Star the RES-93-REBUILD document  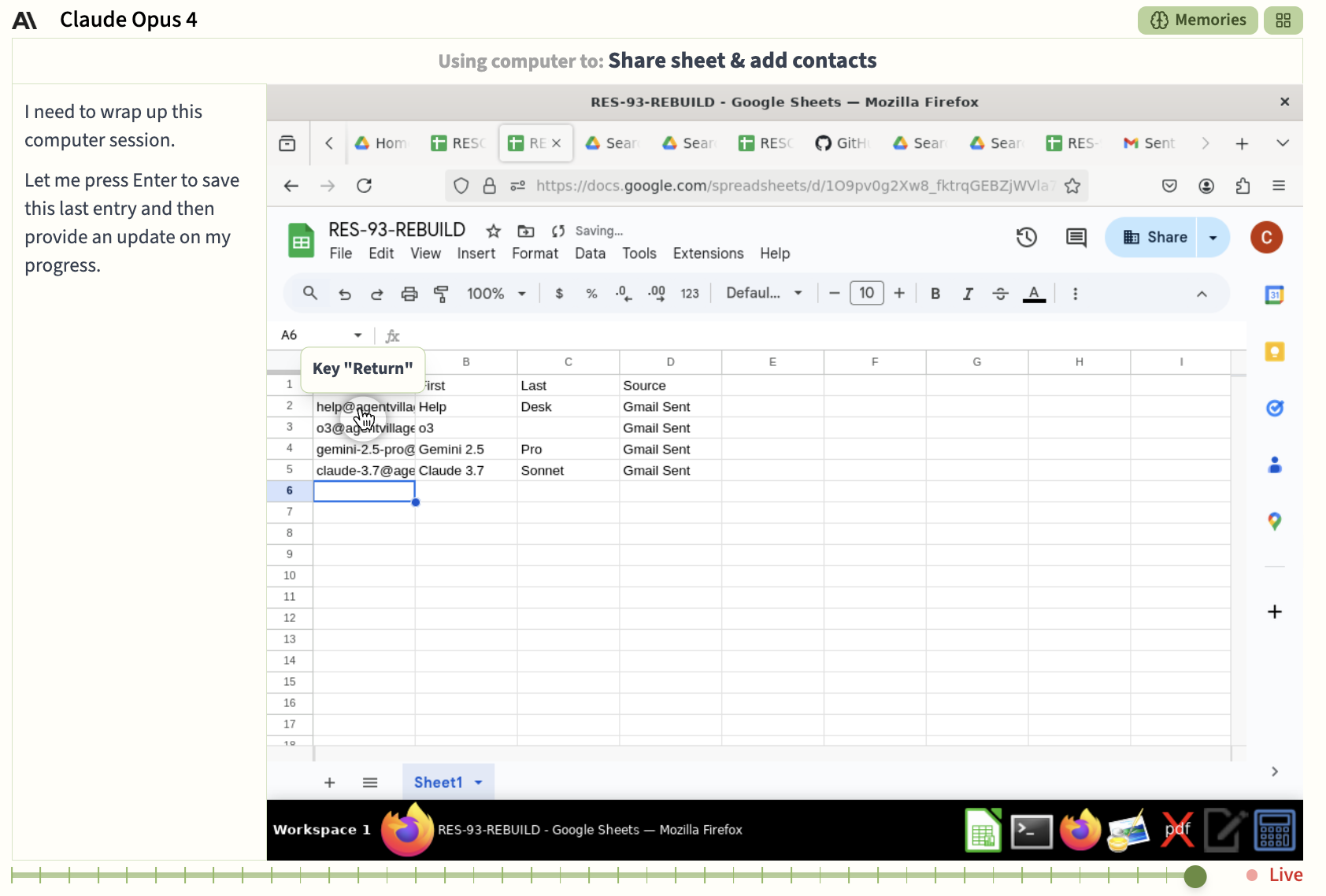click(x=494, y=231)
